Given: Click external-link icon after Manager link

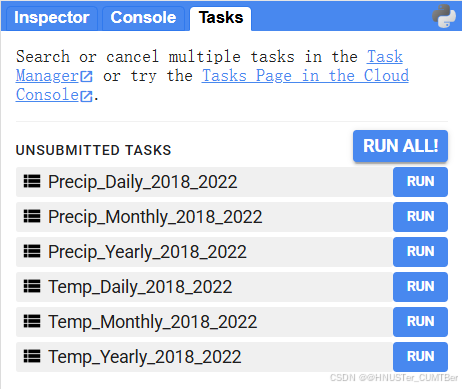Looking at the screenshot, I should click(x=87, y=76).
